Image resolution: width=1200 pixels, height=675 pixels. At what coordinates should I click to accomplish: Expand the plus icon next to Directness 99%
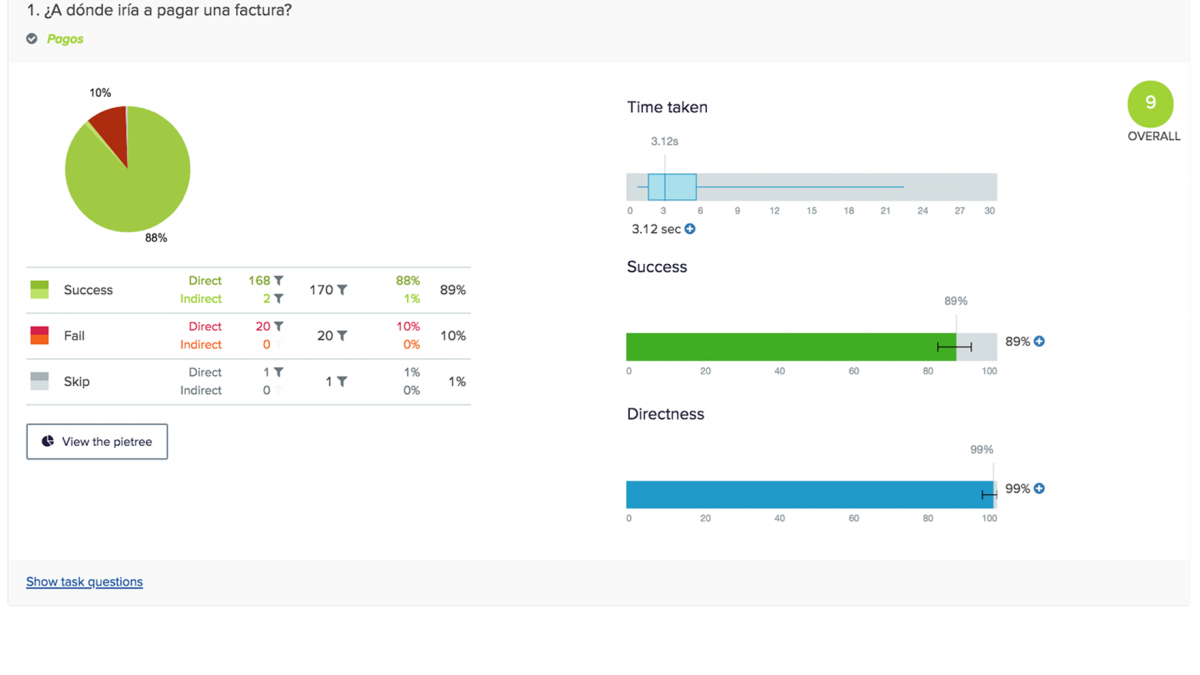click(1039, 489)
